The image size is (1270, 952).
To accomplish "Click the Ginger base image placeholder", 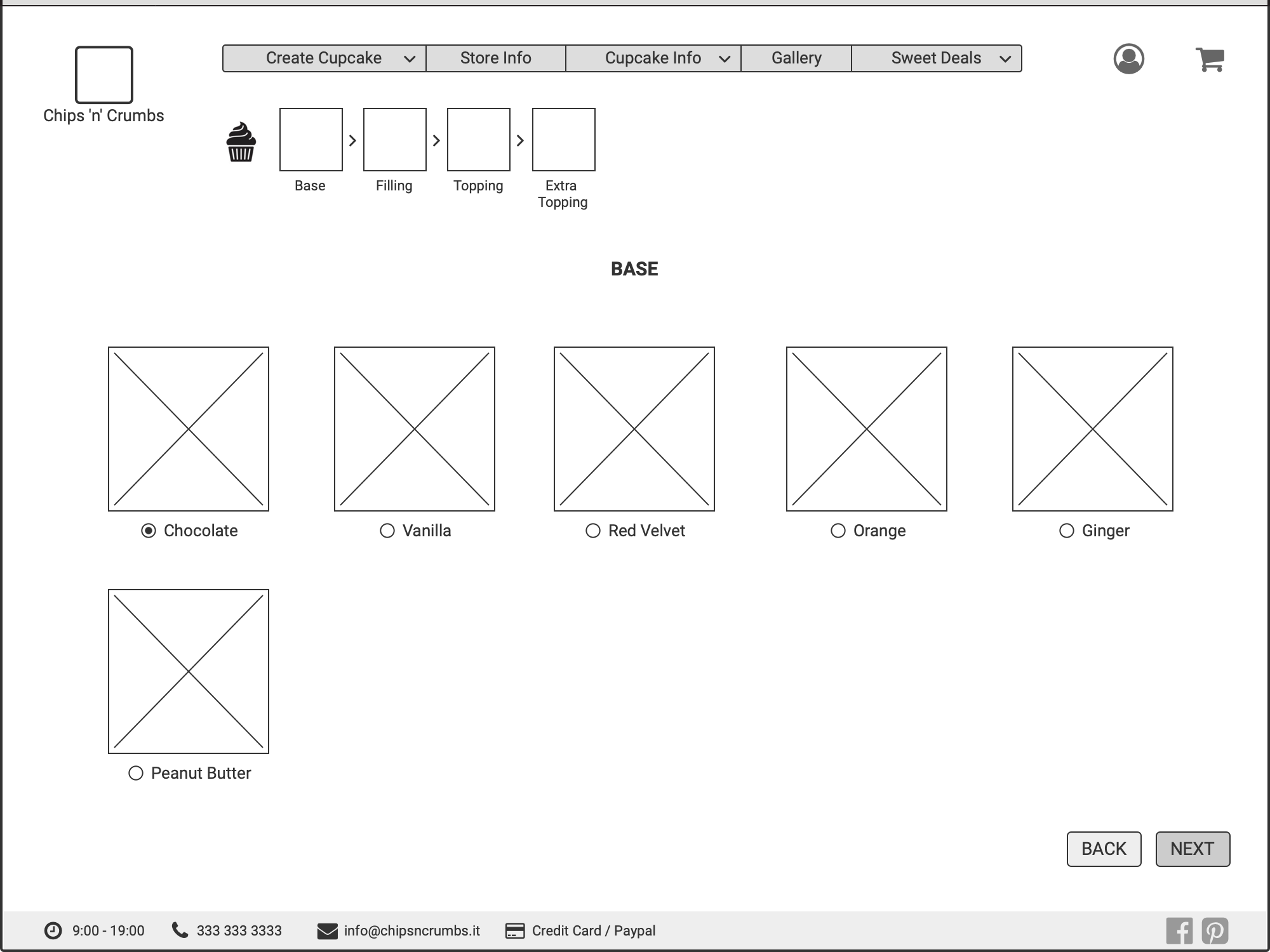I will coord(1092,429).
